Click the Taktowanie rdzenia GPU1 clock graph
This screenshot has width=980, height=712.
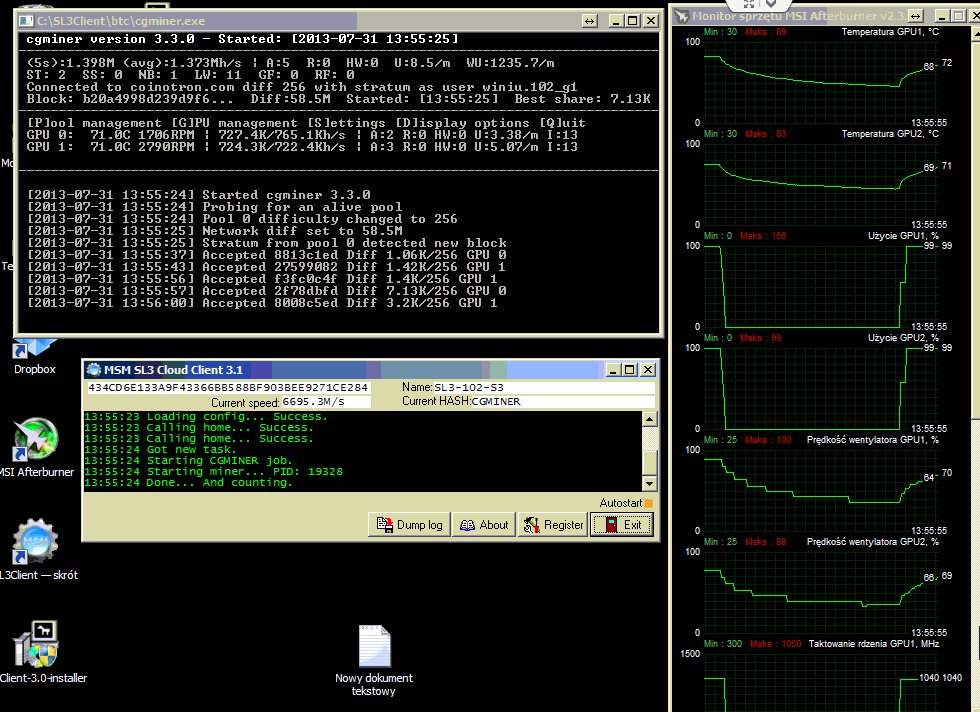tap(822, 683)
